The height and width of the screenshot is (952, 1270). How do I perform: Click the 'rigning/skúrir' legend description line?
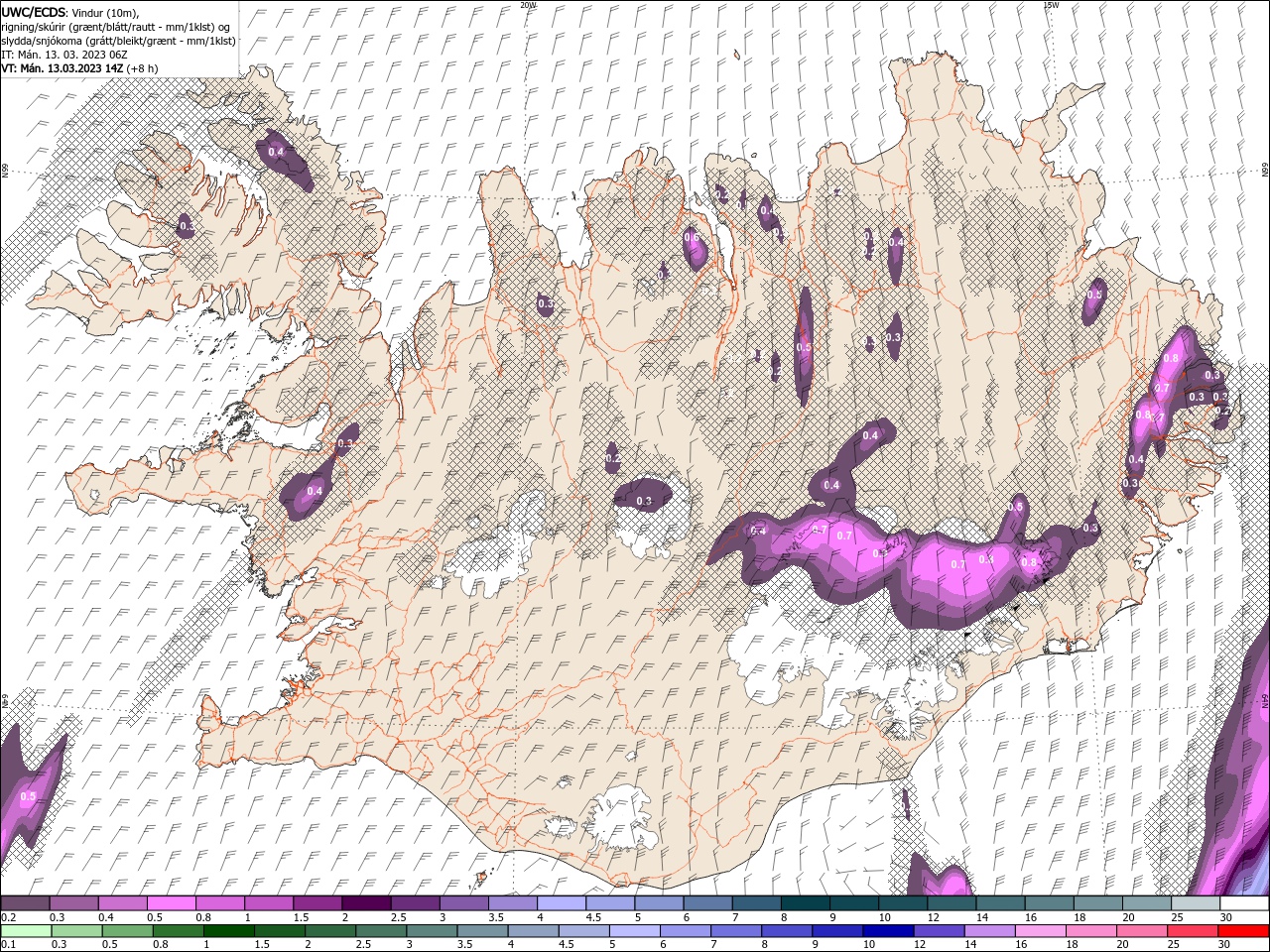pyautogui.click(x=116, y=26)
